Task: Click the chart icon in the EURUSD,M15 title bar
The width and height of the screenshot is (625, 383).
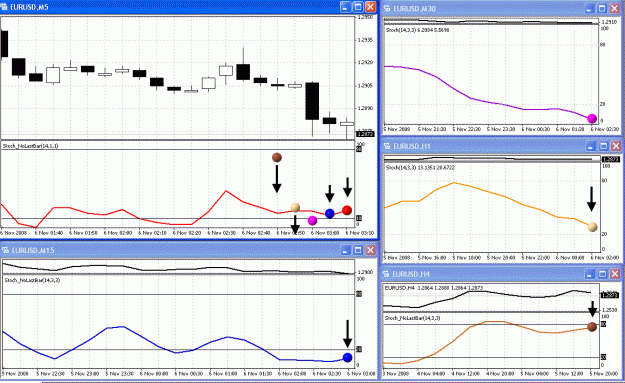Action: pyautogui.click(x=6, y=250)
